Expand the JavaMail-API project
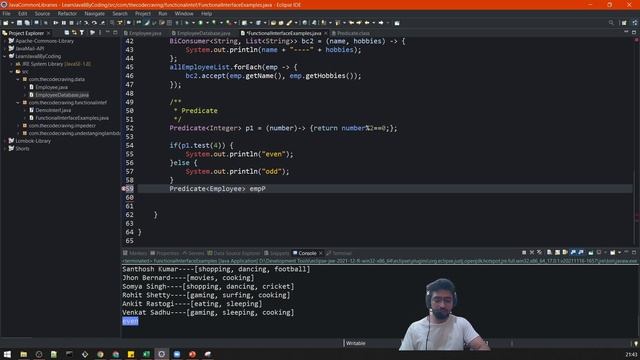640x360 pixels. click(5, 49)
